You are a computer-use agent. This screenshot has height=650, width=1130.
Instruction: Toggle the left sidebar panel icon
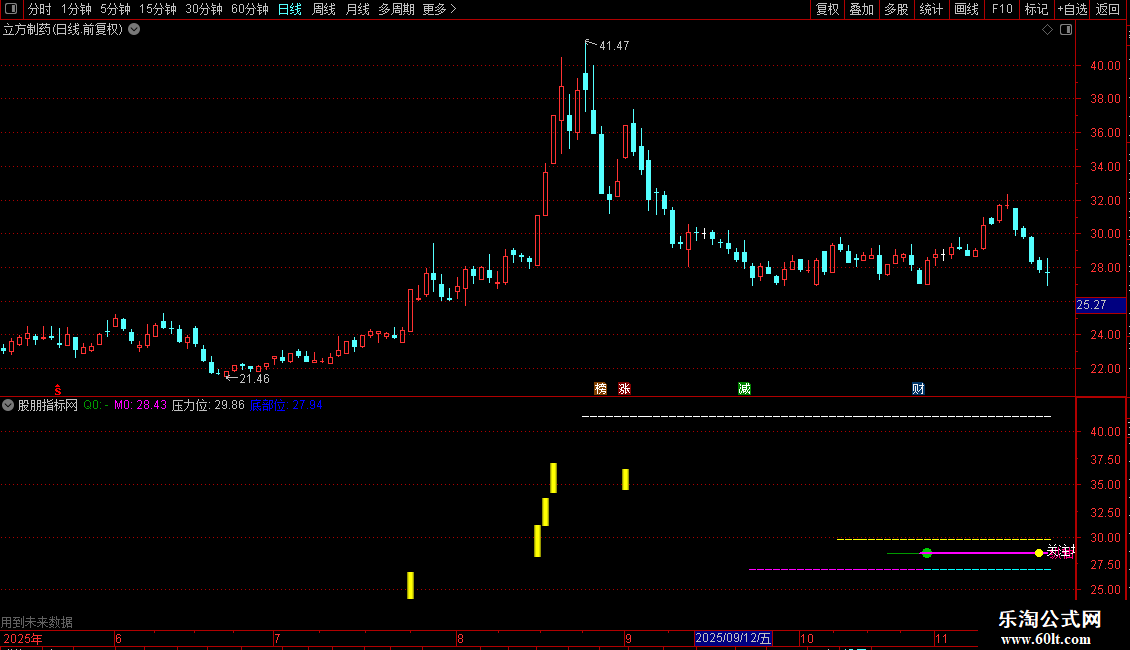pyautogui.click(x=11, y=9)
